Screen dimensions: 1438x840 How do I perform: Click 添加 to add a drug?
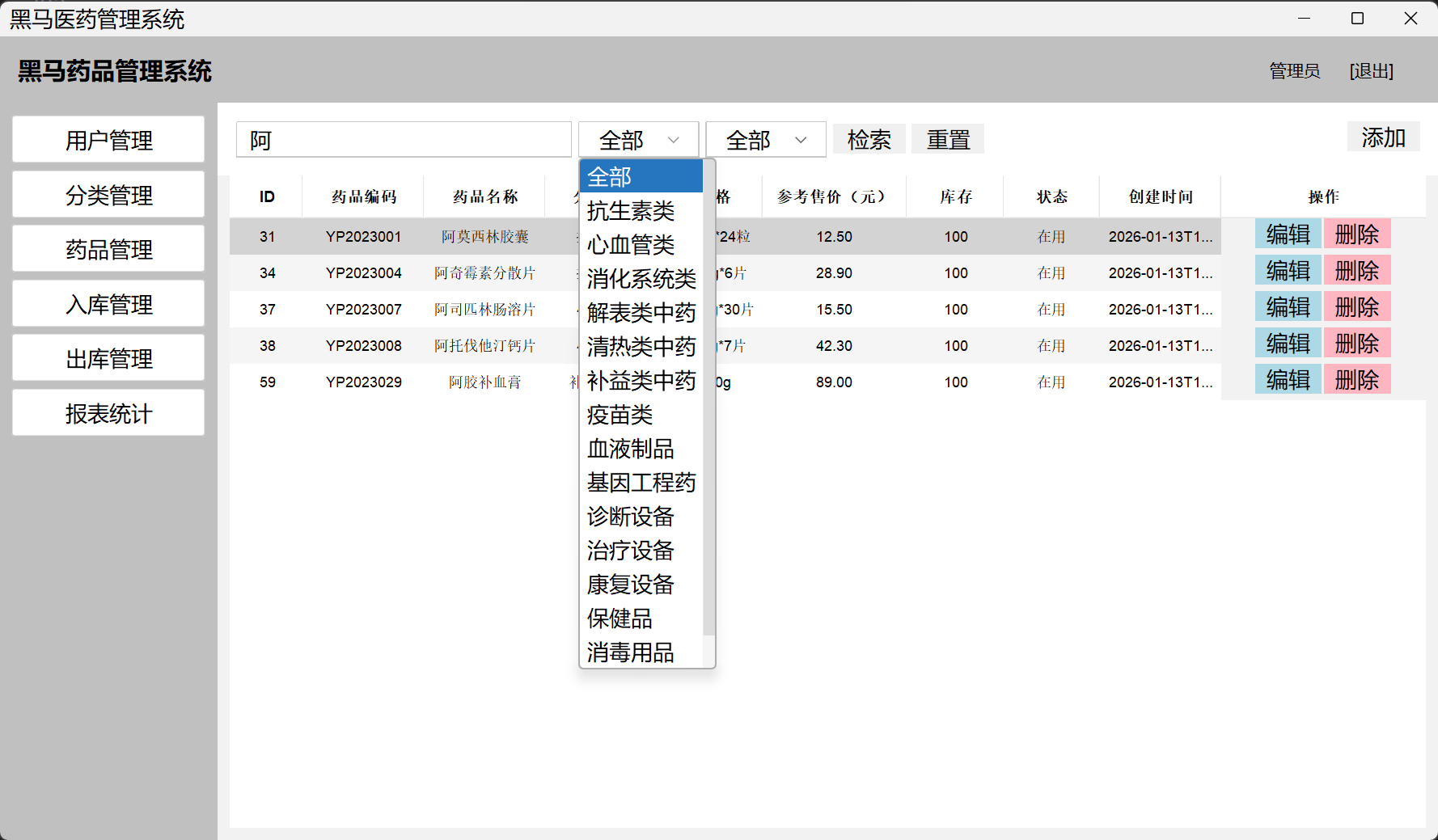[1383, 137]
